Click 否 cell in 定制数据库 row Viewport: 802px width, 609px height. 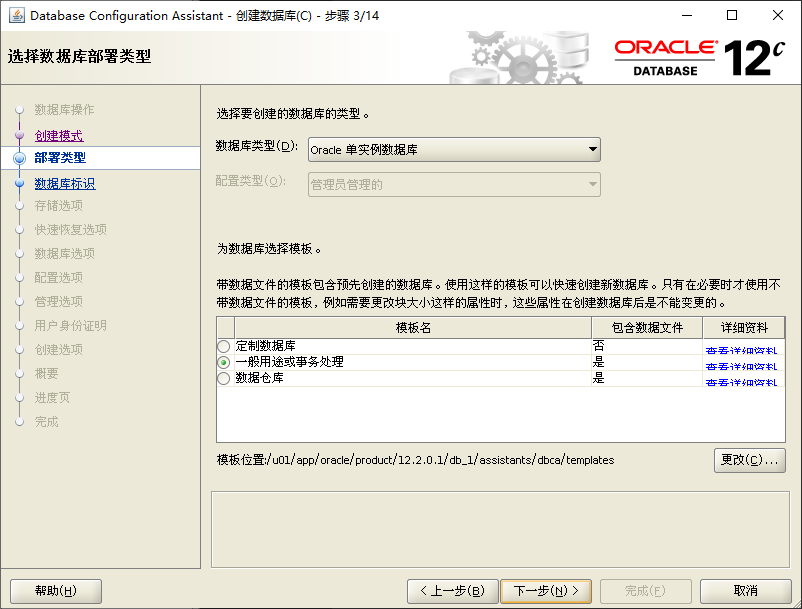click(647, 346)
